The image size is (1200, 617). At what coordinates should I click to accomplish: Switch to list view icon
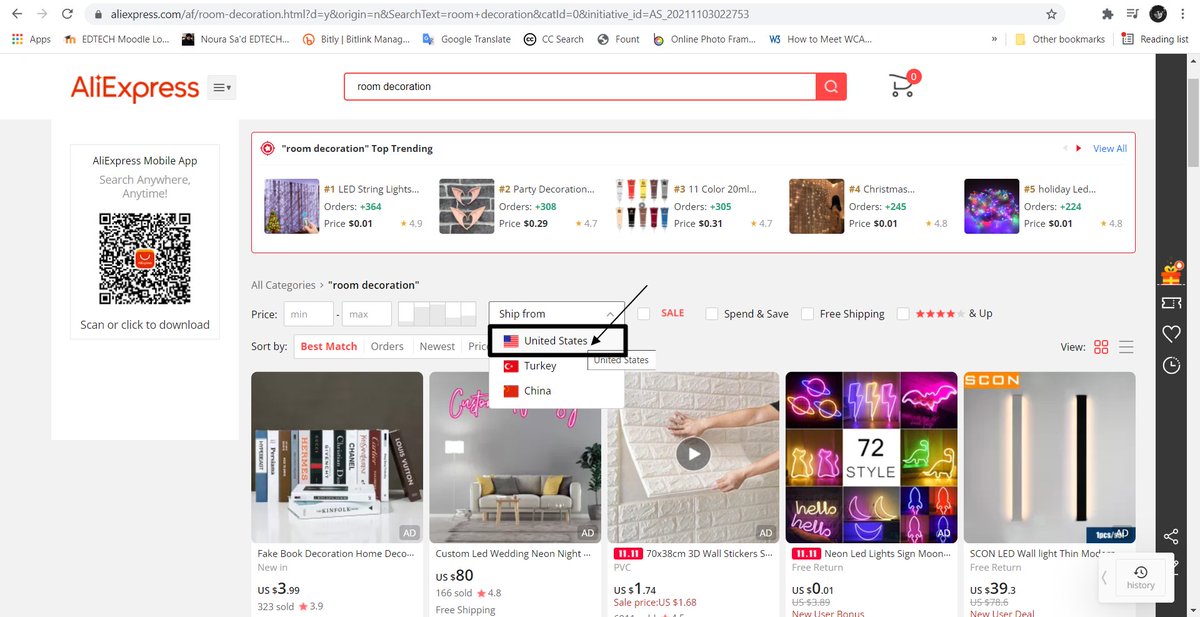tap(1126, 347)
